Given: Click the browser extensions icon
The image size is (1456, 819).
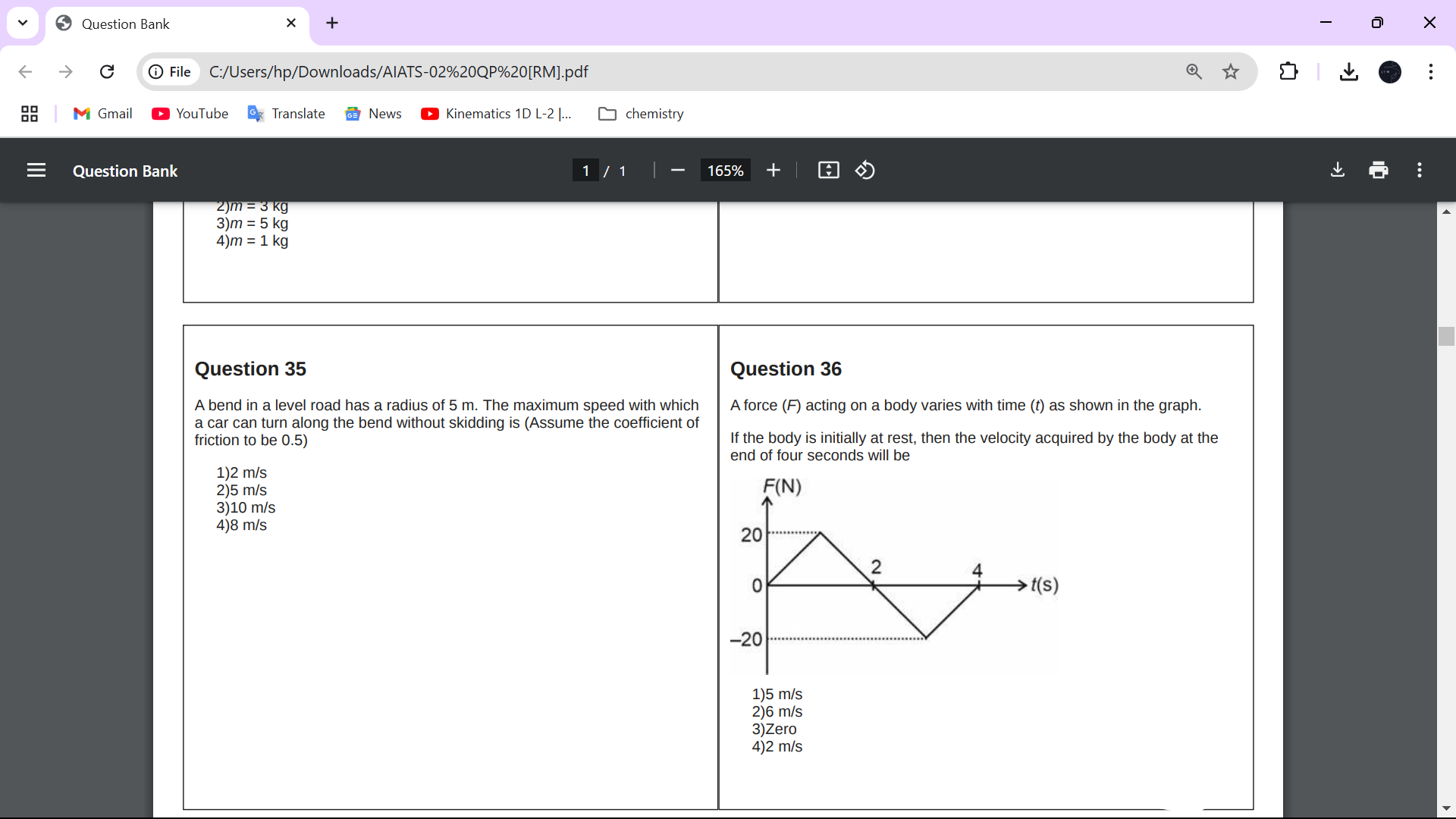Looking at the screenshot, I should 1289,71.
